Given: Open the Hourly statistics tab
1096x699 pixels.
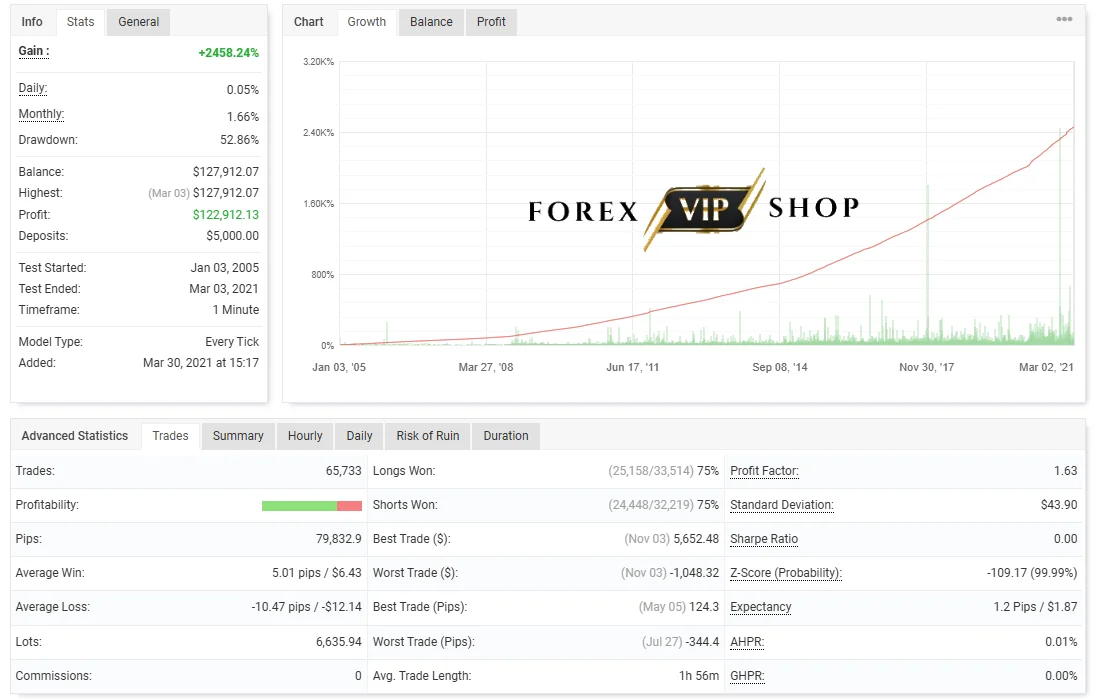Looking at the screenshot, I should [305, 435].
